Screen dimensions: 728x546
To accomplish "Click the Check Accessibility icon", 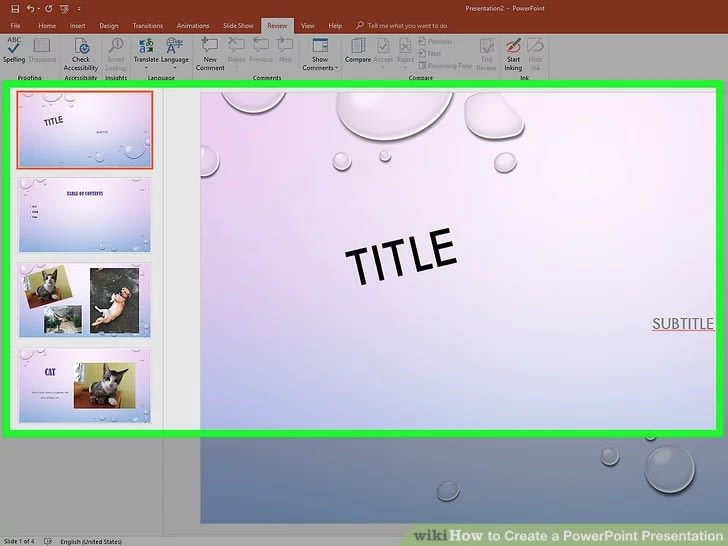I will click(81, 52).
